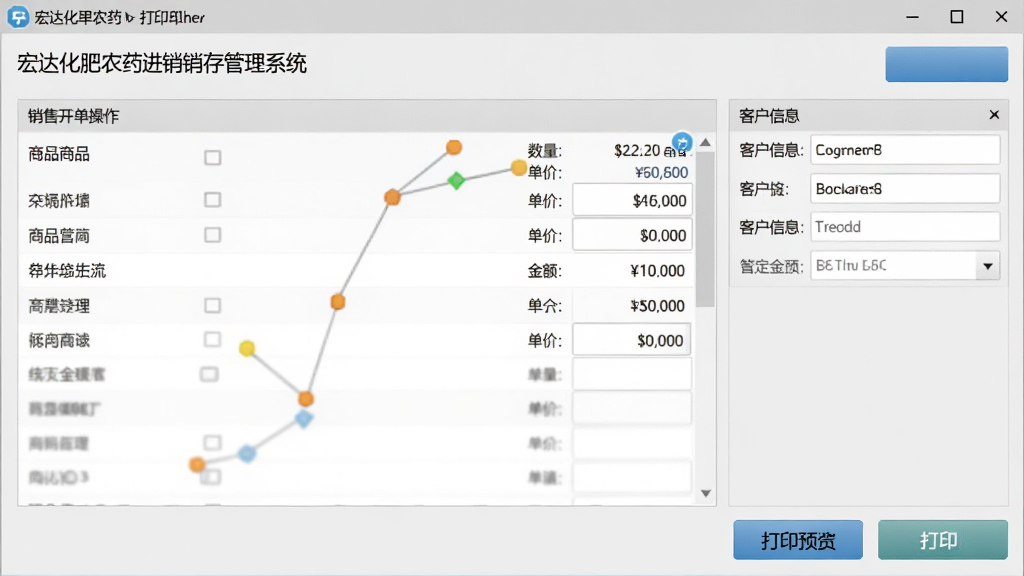Click the 宏达化肥农药进销销存管理系统 heading

click(x=161, y=63)
